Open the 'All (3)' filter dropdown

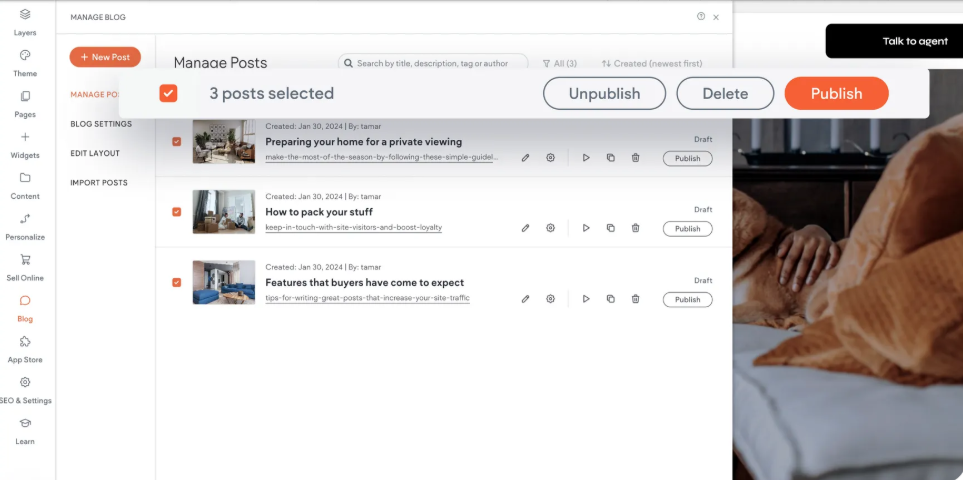(x=559, y=63)
